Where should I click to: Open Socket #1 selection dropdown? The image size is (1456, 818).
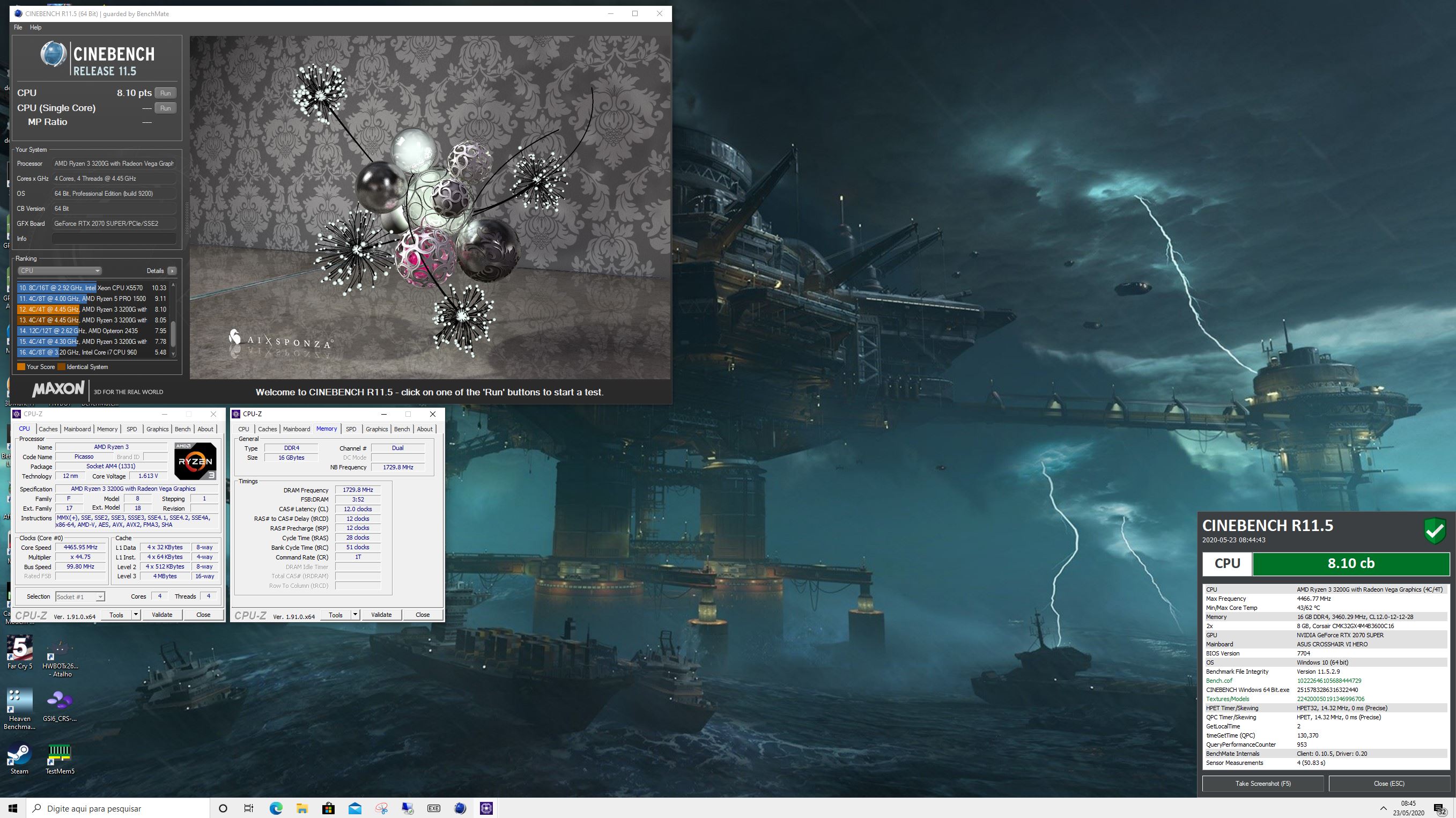80,596
